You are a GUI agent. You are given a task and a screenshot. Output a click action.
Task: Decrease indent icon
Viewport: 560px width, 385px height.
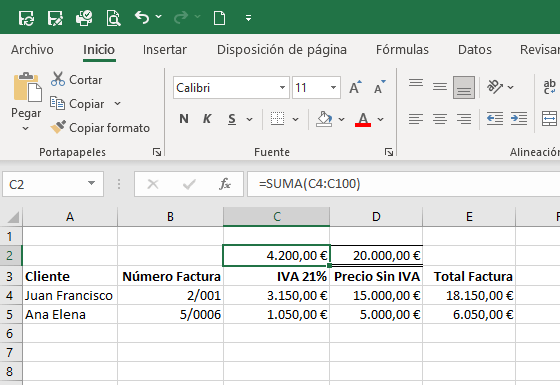(495, 119)
